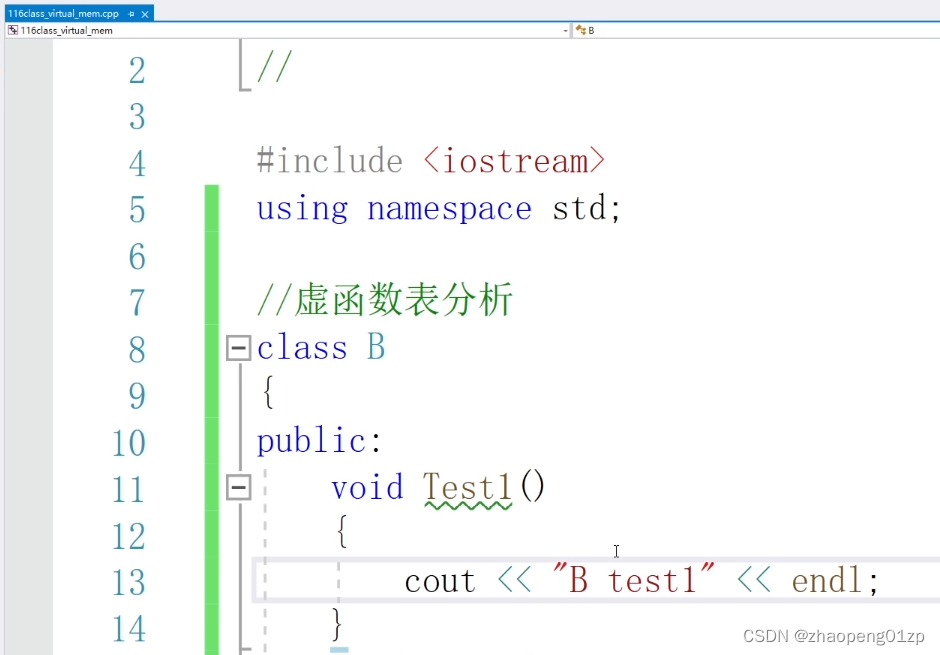Image resolution: width=940 pixels, height=655 pixels.
Task: Click line number 6 in the gutter
Action: coord(137,256)
